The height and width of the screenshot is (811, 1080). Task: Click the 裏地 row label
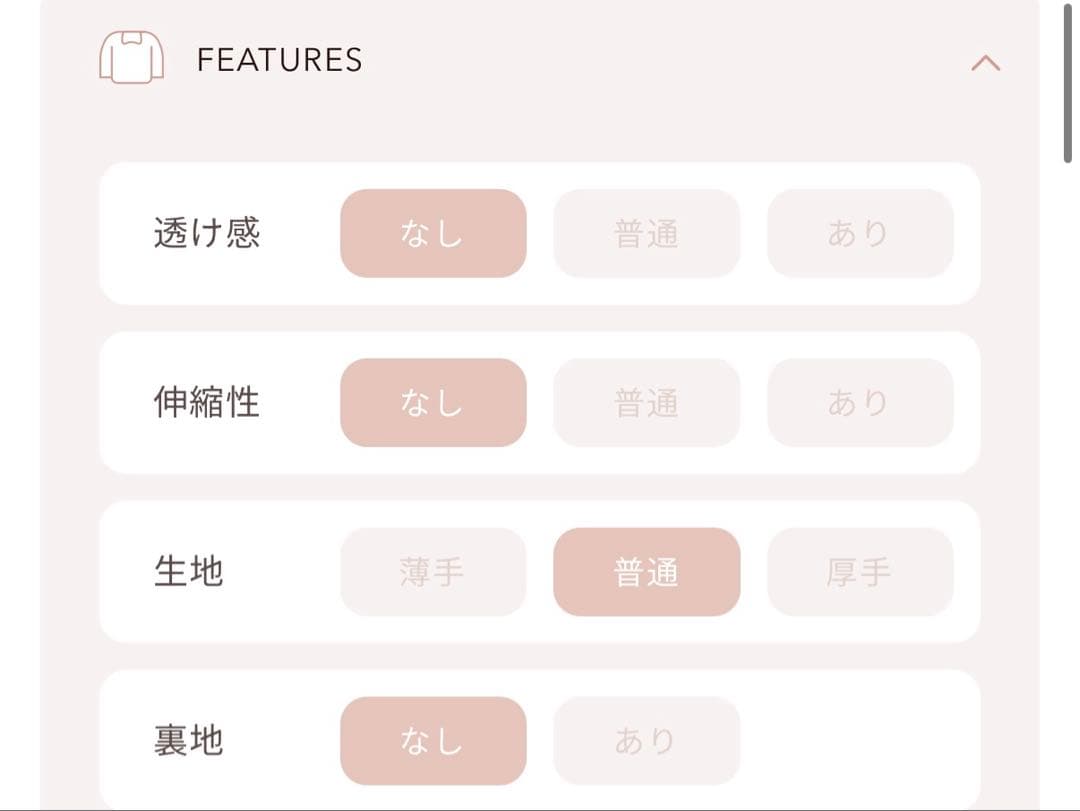[188, 741]
